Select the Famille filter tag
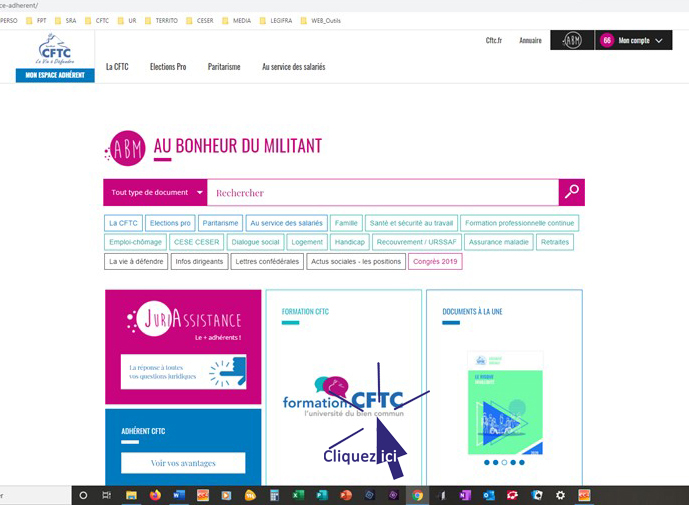Viewport: 689px width, 505px height. (x=346, y=223)
